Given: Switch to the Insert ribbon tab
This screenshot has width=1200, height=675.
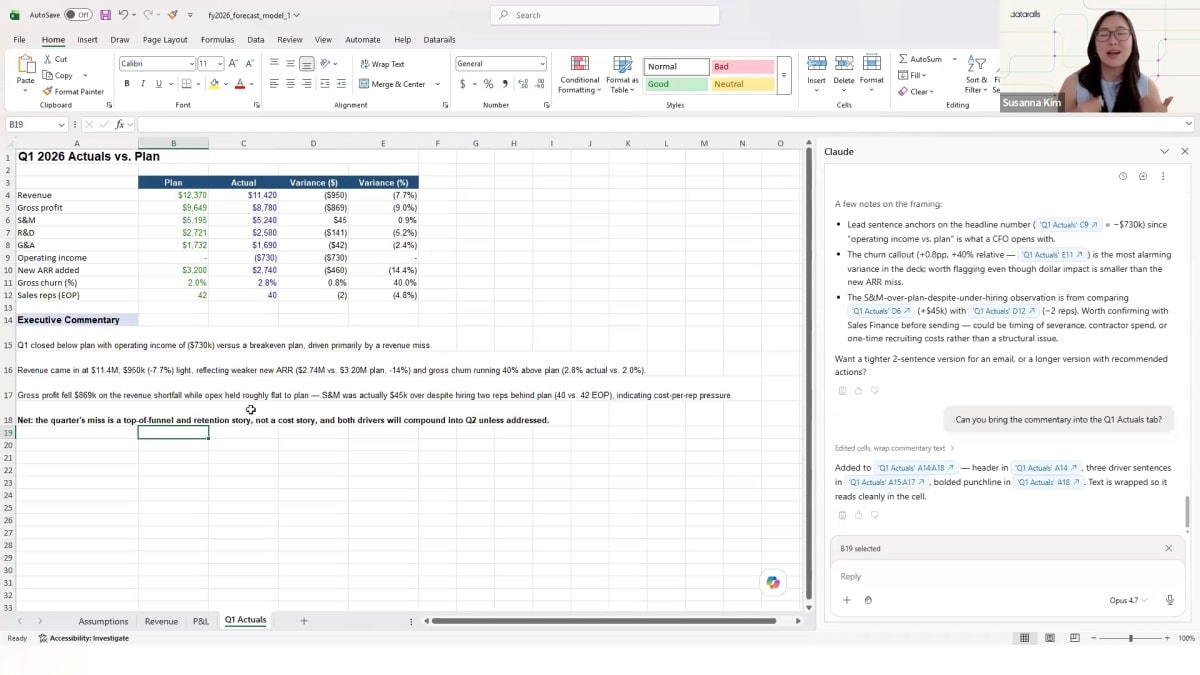Looking at the screenshot, I should point(87,40).
